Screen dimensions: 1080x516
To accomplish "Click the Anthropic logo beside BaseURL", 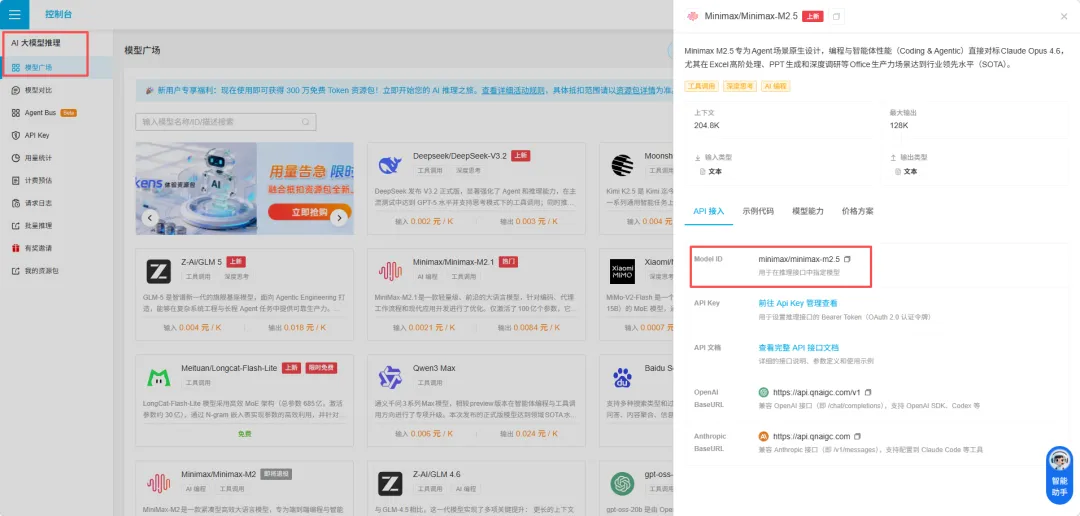I will (x=763, y=436).
